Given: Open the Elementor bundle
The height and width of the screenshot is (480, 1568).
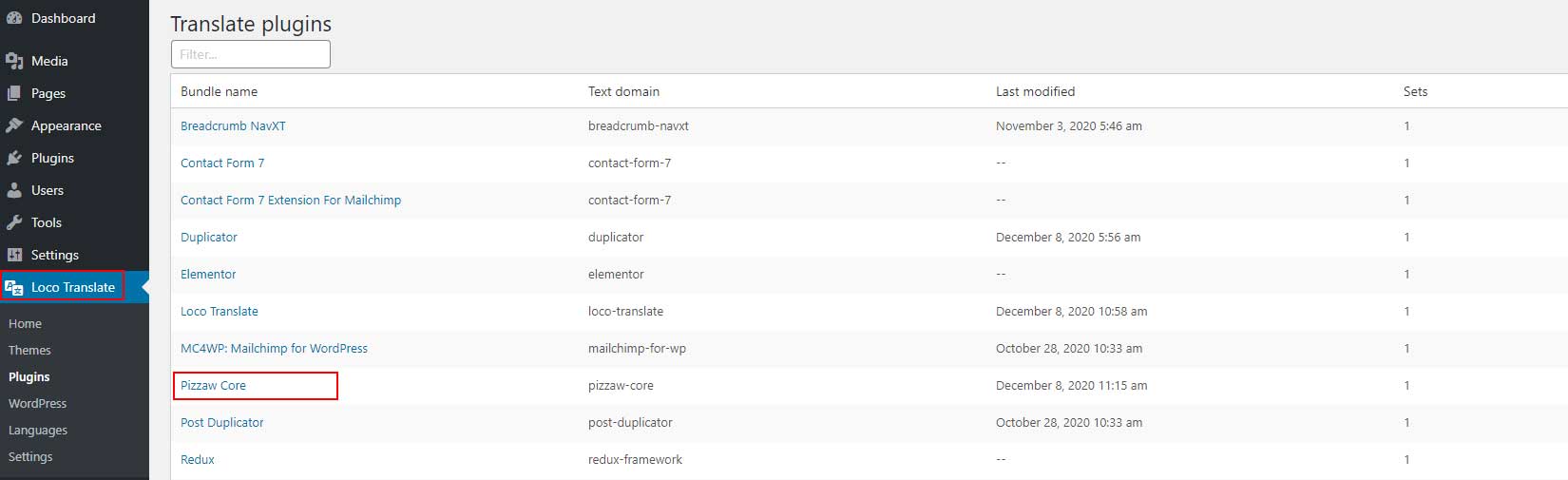Looking at the screenshot, I should coord(208,275).
